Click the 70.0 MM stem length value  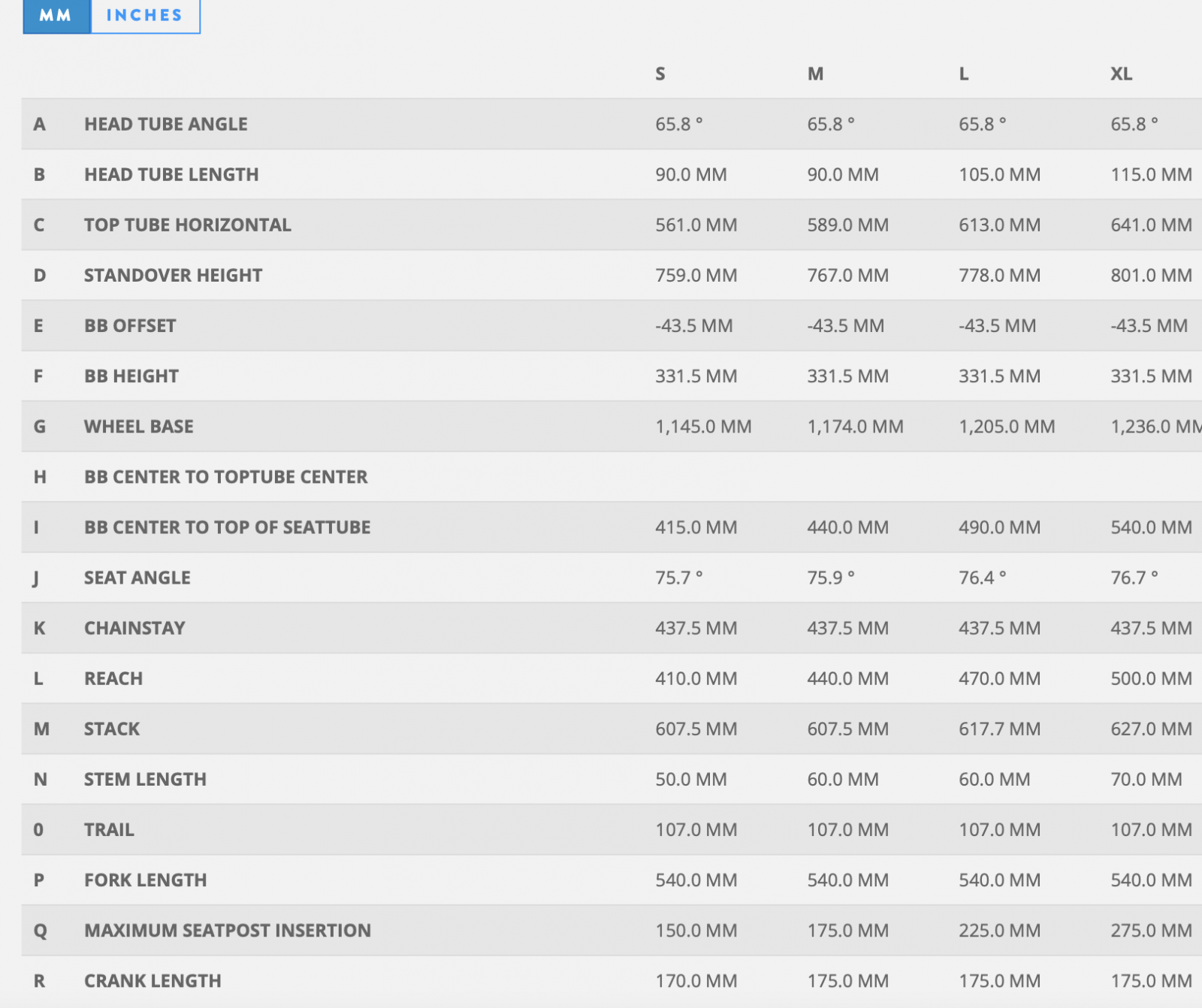pos(1146,778)
